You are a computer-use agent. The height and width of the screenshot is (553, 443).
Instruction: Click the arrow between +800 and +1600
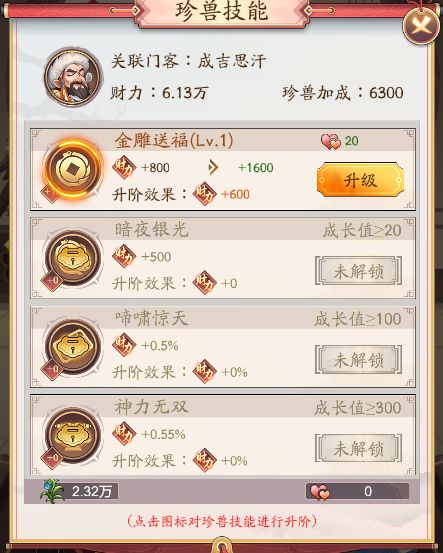(x=213, y=167)
